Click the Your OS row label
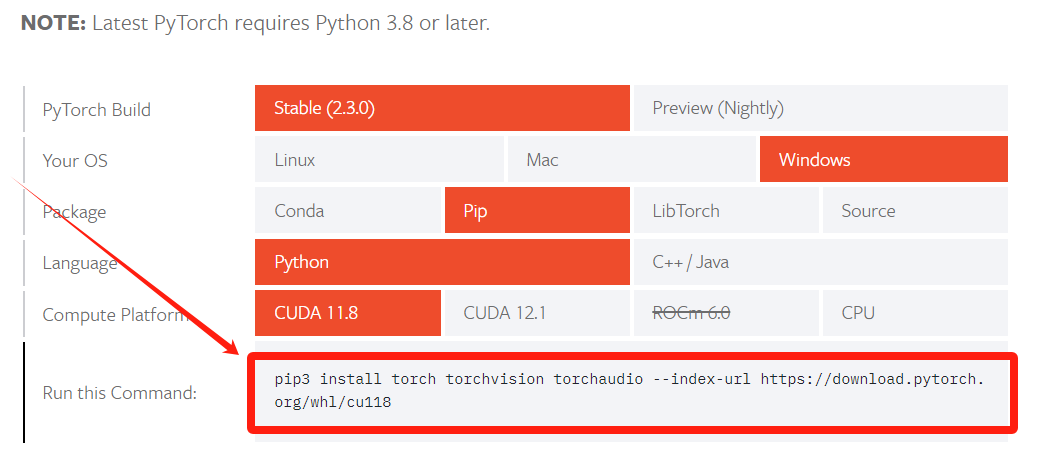This screenshot has width=1051, height=466. point(75,161)
